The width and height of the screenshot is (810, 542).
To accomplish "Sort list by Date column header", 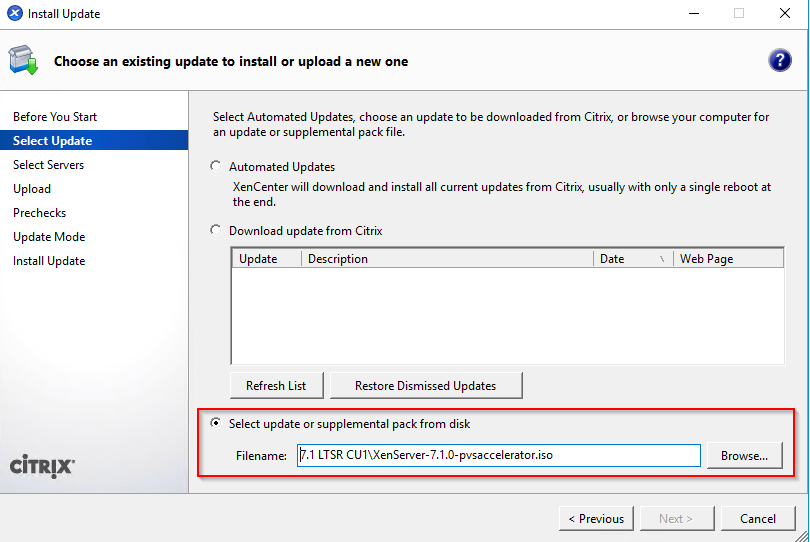I will click(632, 259).
